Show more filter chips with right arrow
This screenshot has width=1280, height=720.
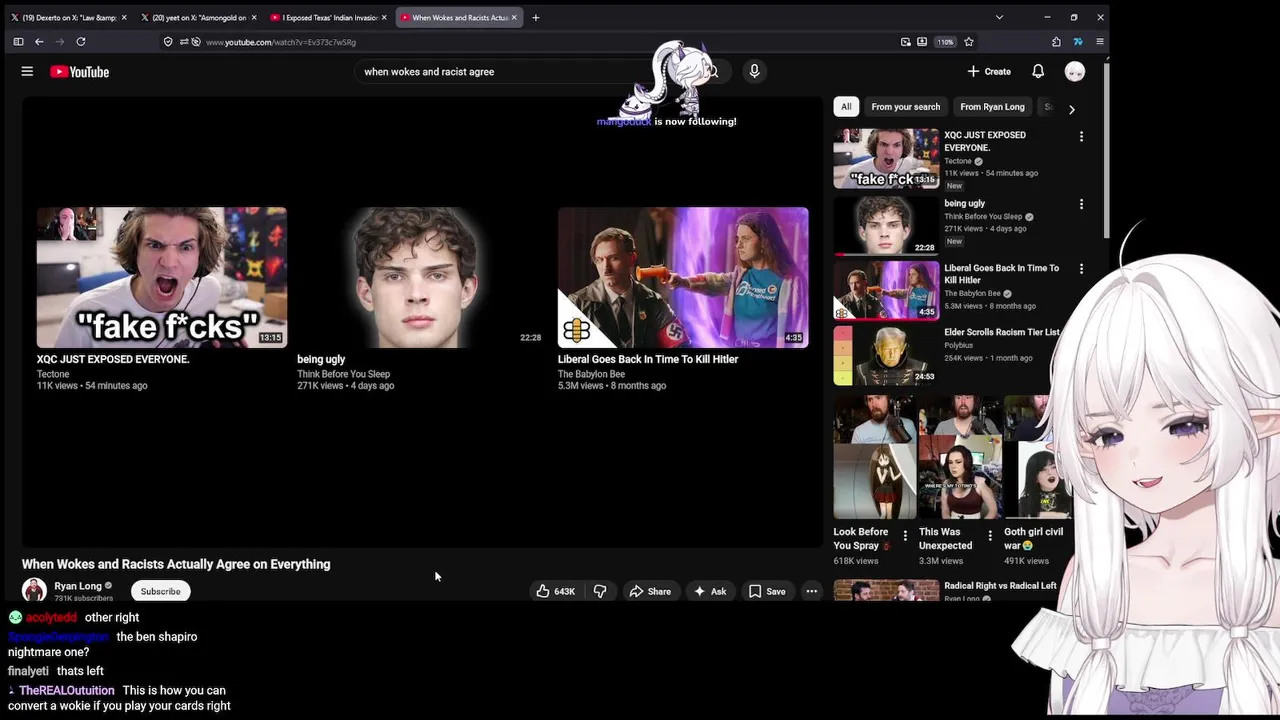pos(1071,109)
